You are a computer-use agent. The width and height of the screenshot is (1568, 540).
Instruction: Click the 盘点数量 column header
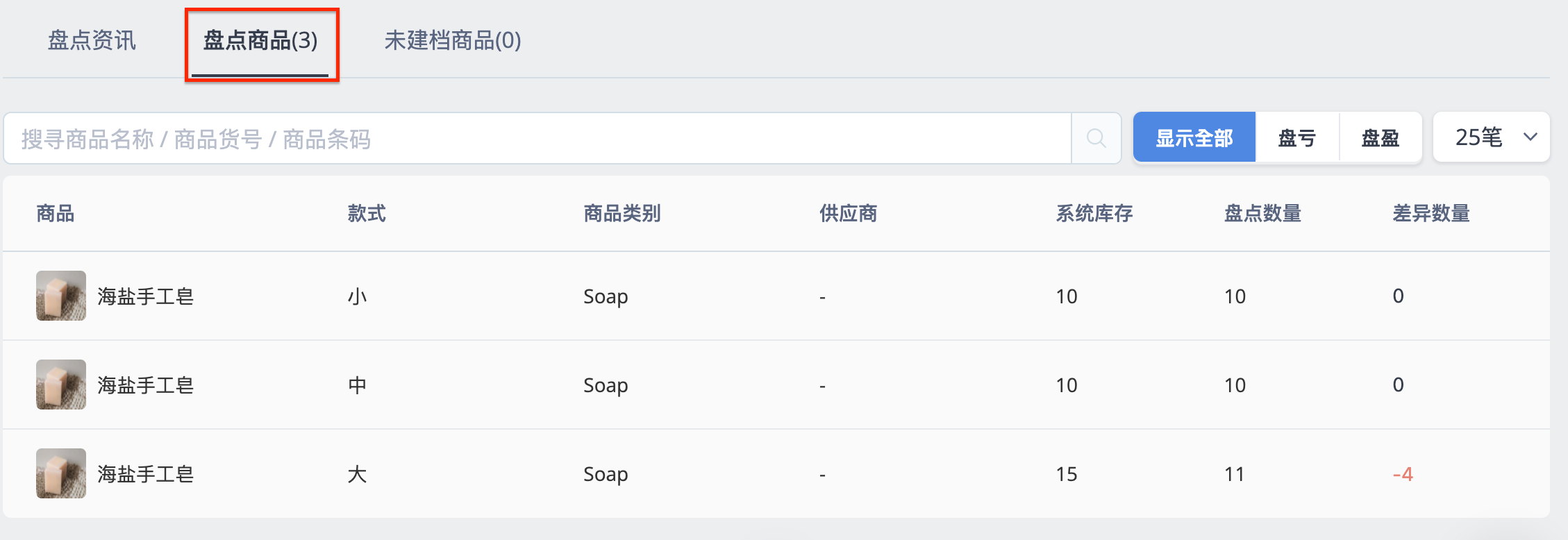point(1262,213)
